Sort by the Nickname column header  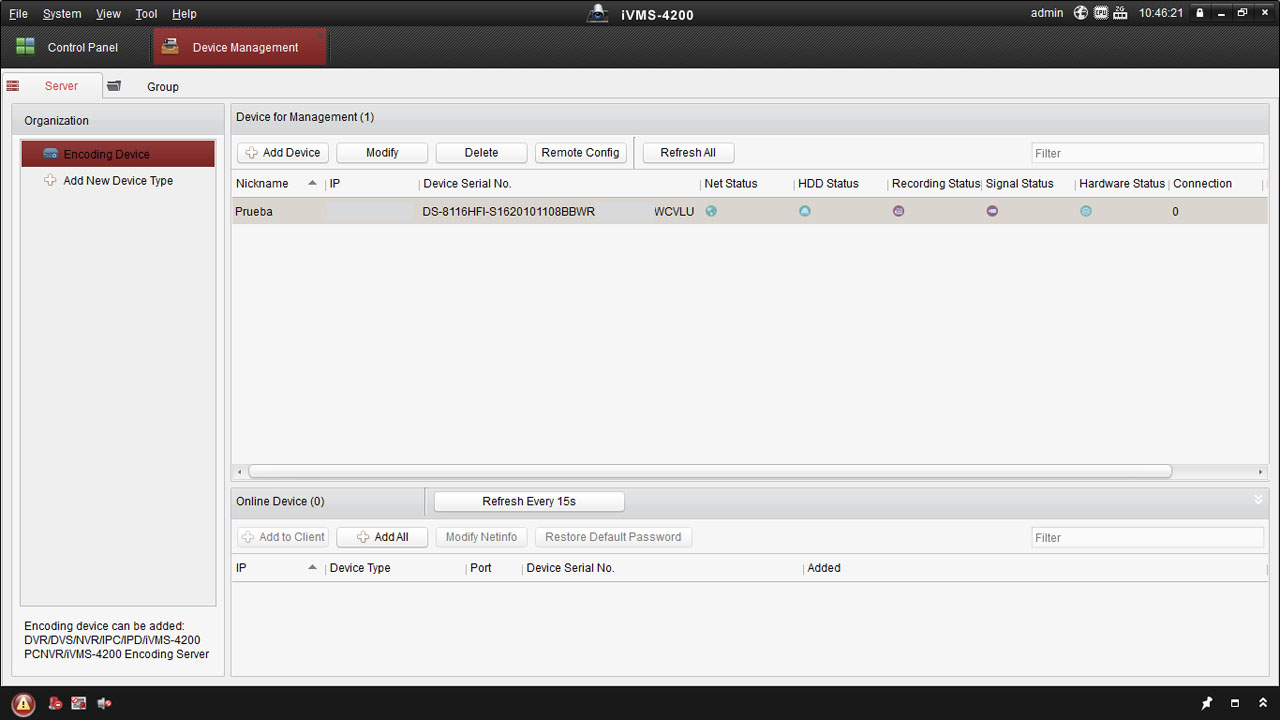pyautogui.click(x=278, y=184)
